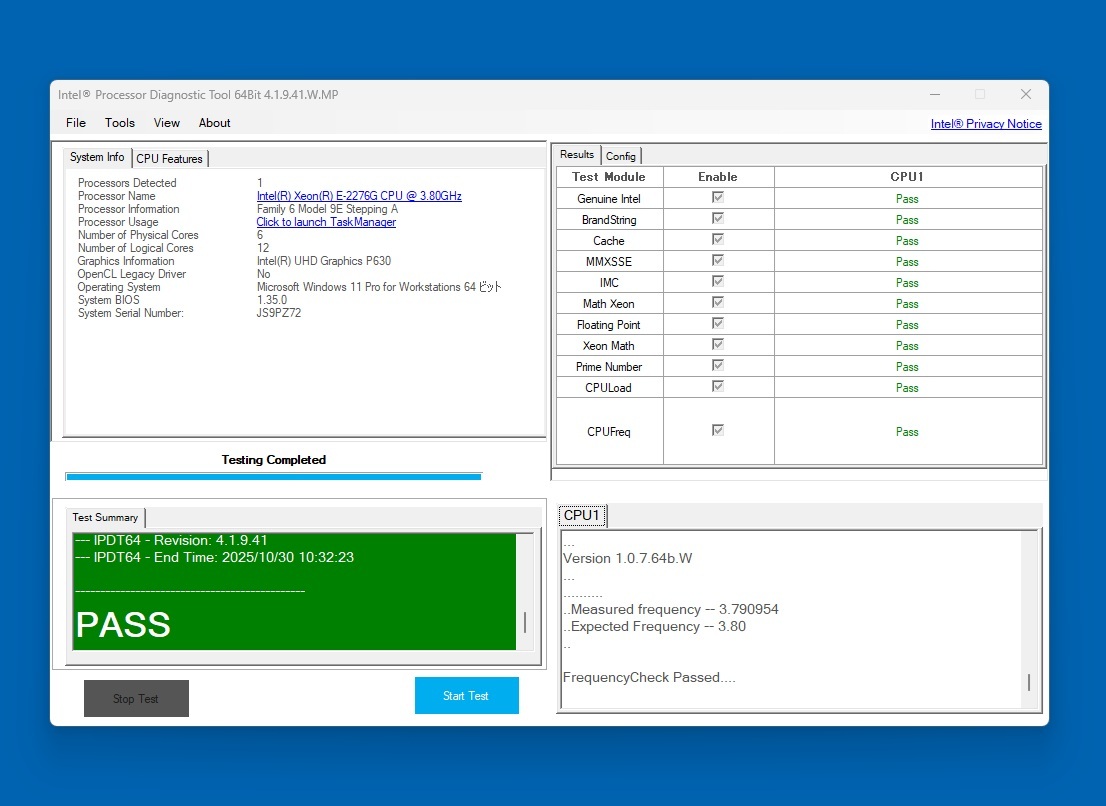Click the link to launch TaskManager
Screen dimensions: 1106x806
pyautogui.click(x=326, y=222)
